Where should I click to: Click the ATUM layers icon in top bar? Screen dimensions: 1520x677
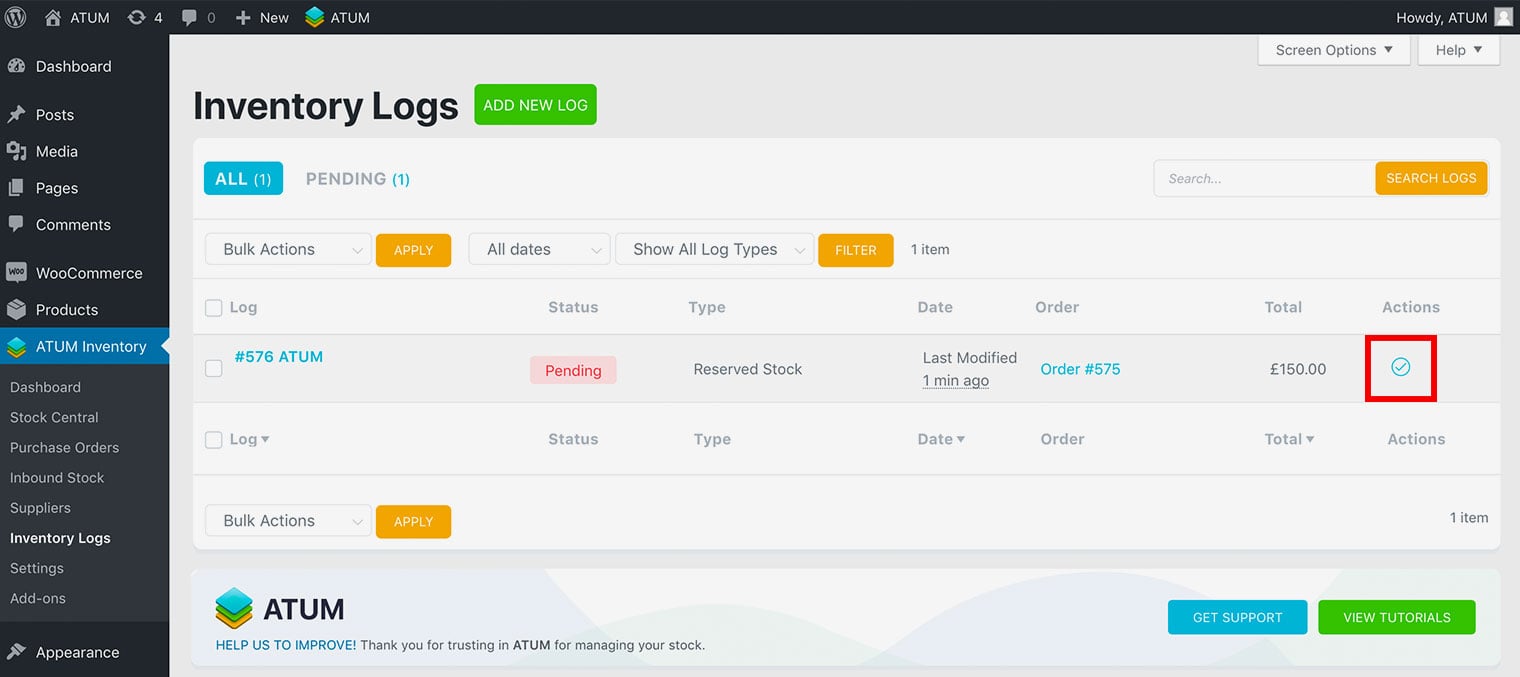click(315, 17)
